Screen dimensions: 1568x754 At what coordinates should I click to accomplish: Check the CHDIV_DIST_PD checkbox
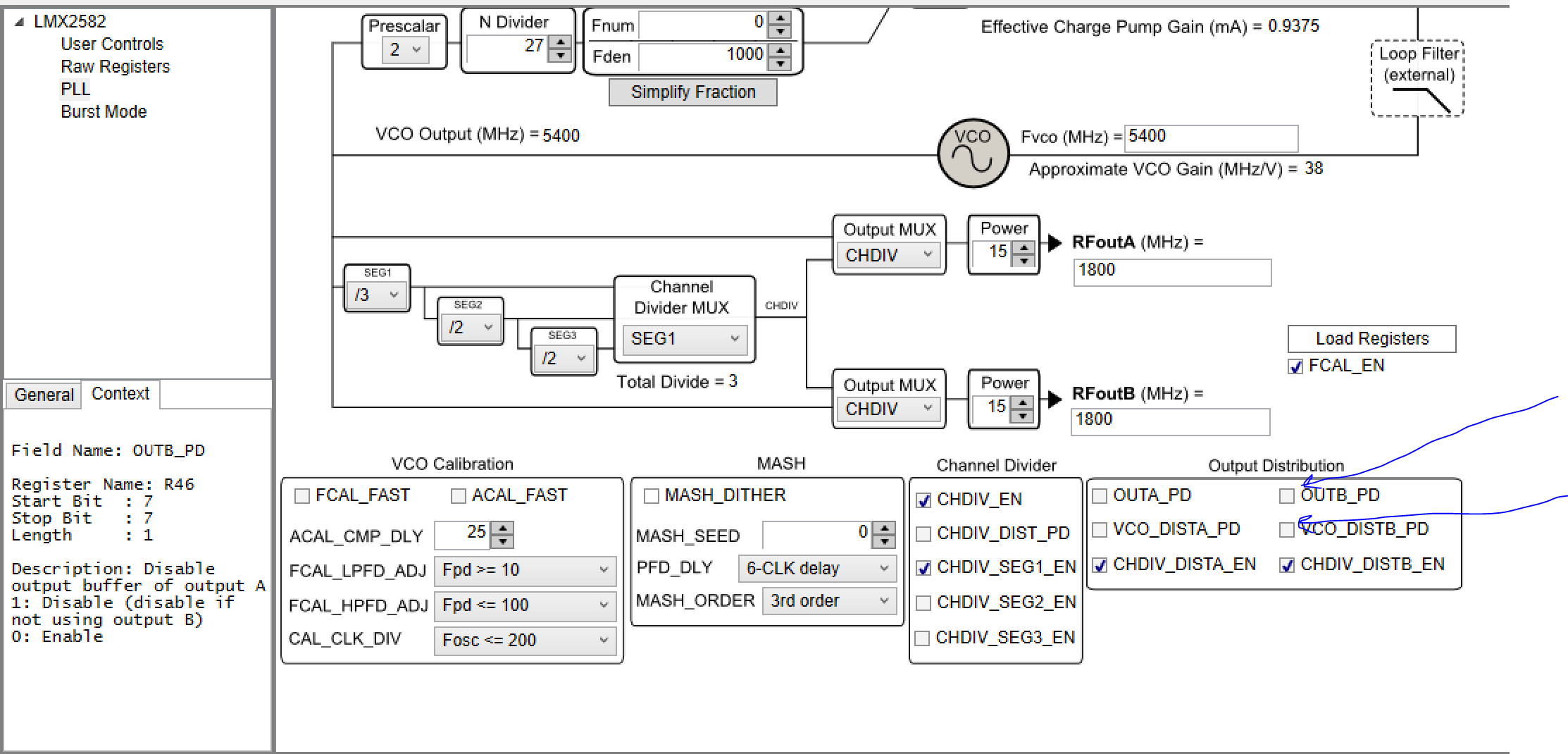point(923,534)
